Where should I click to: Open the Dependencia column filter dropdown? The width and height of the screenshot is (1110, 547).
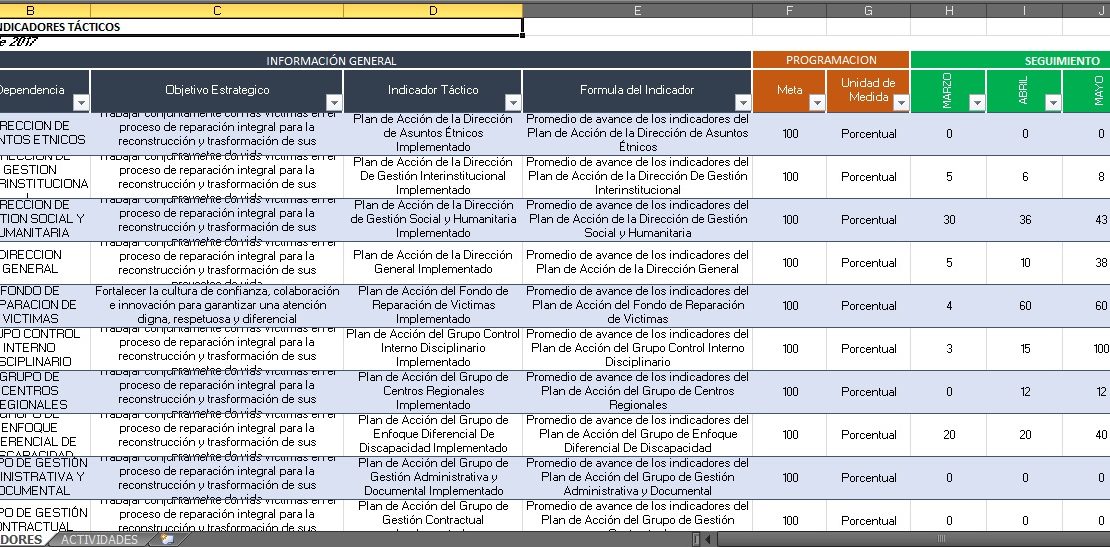[x=81, y=103]
